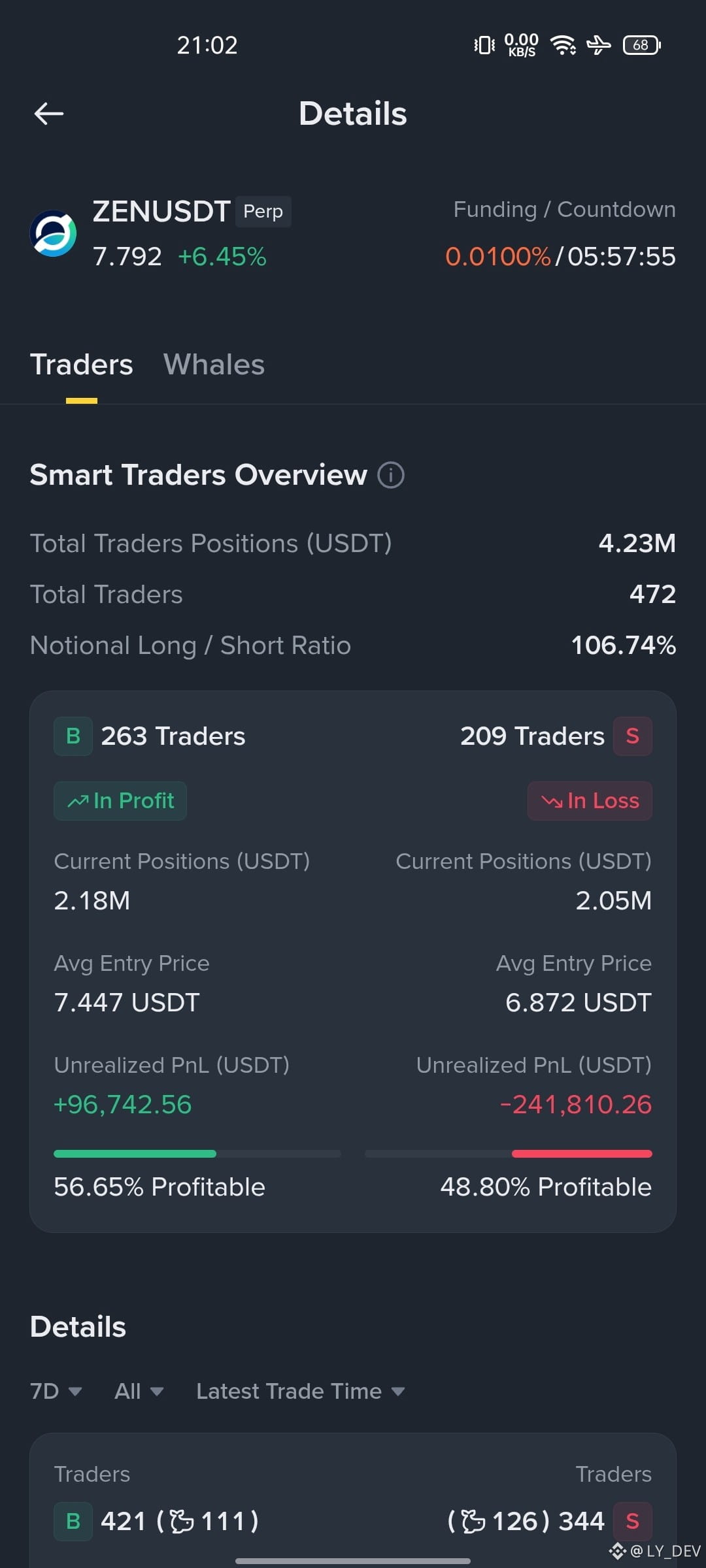
Task: Tap the back arrow icon
Action: pyautogui.click(x=49, y=114)
